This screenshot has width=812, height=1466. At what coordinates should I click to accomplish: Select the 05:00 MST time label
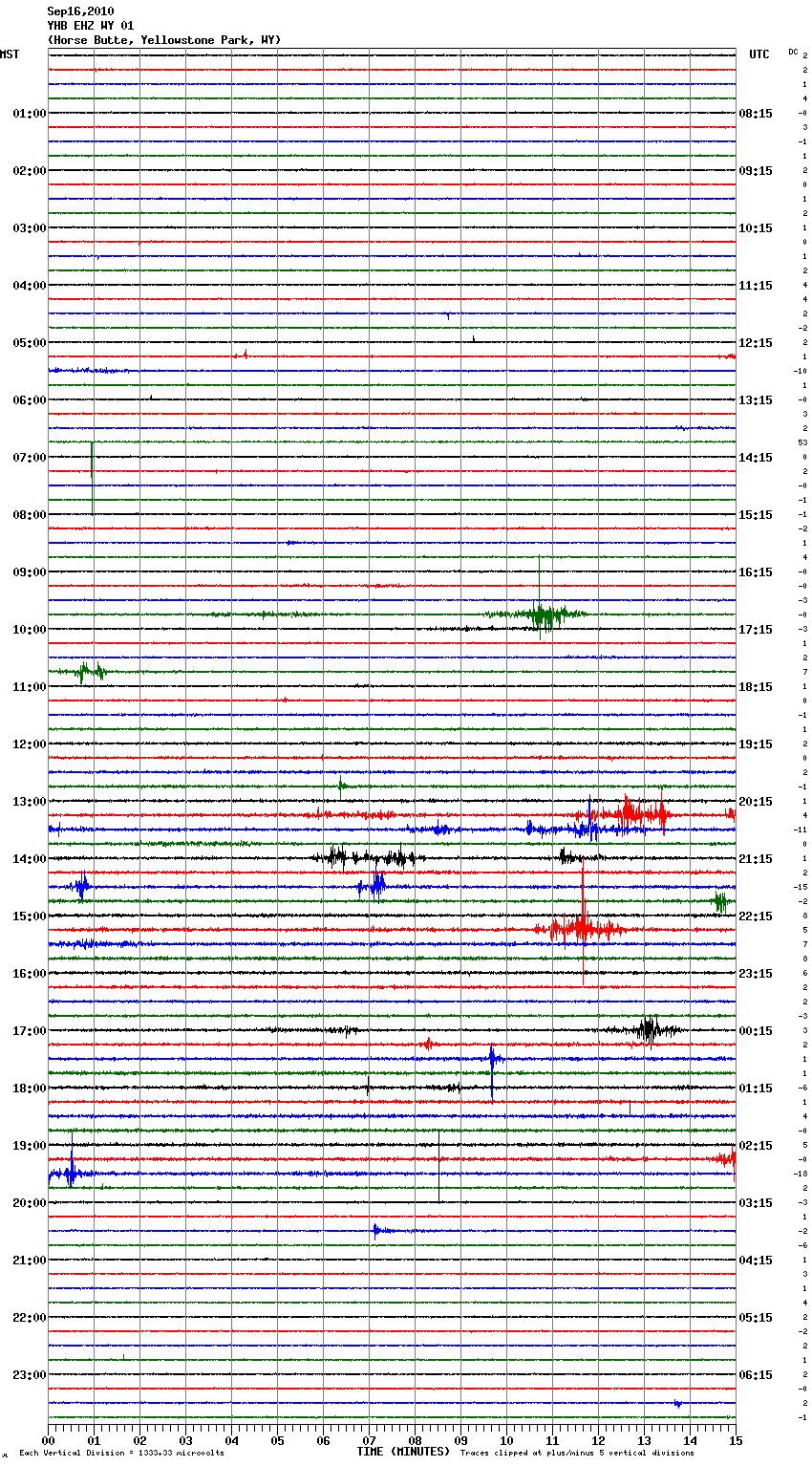(29, 343)
